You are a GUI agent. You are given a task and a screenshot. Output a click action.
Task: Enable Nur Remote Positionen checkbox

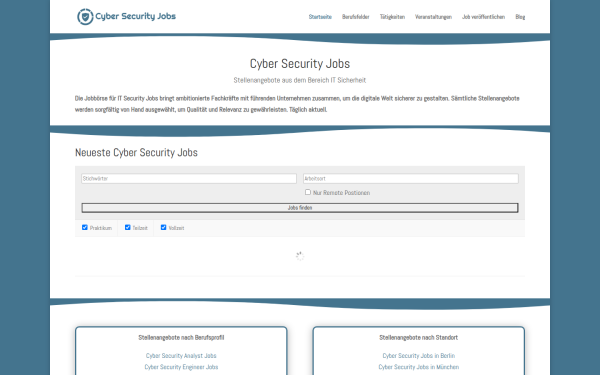(x=308, y=192)
